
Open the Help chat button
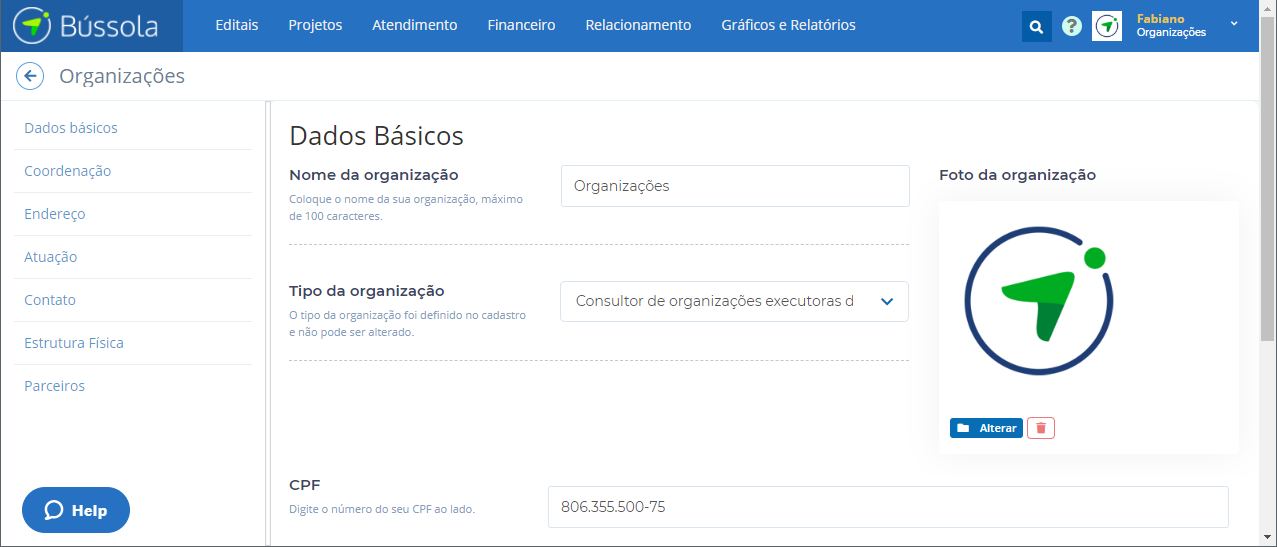point(76,510)
